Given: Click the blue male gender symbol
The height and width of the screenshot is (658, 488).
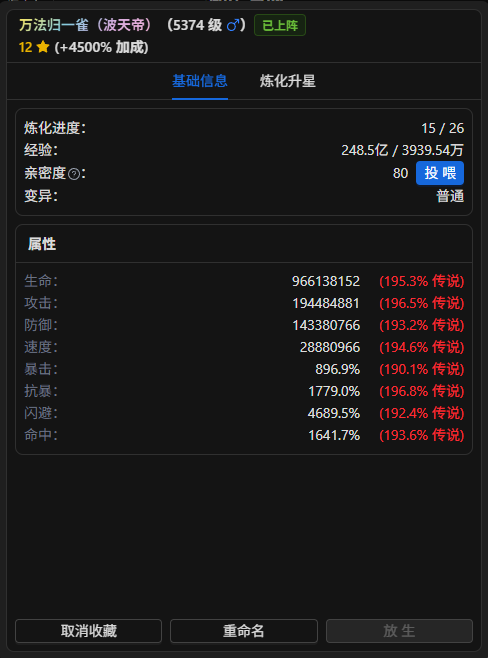Looking at the screenshot, I should (233, 26).
